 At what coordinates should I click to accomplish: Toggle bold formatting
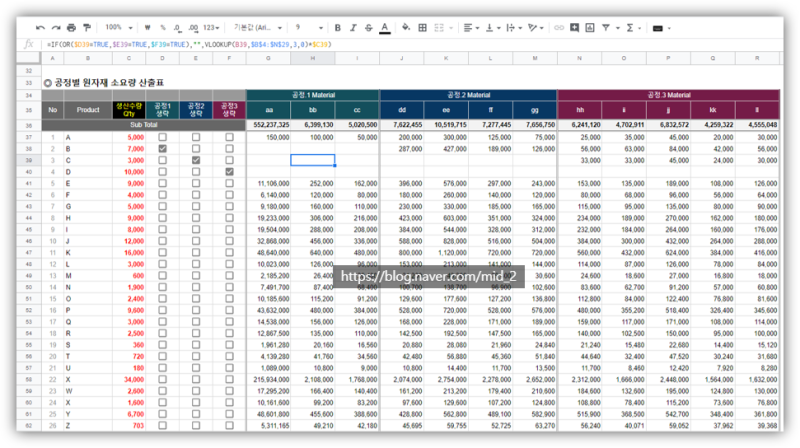coord(337,28)
